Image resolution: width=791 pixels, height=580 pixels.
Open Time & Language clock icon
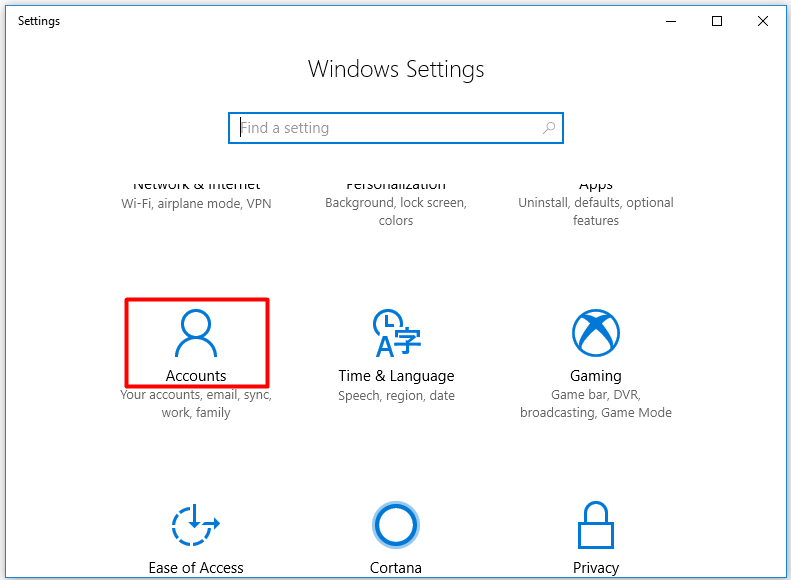click(397, 333)
